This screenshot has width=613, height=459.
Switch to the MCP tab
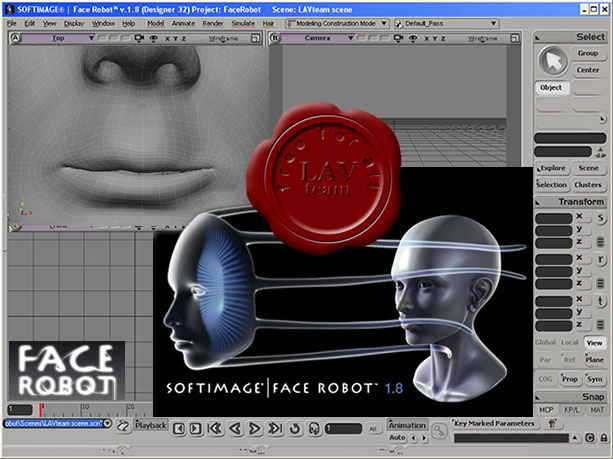546,410
